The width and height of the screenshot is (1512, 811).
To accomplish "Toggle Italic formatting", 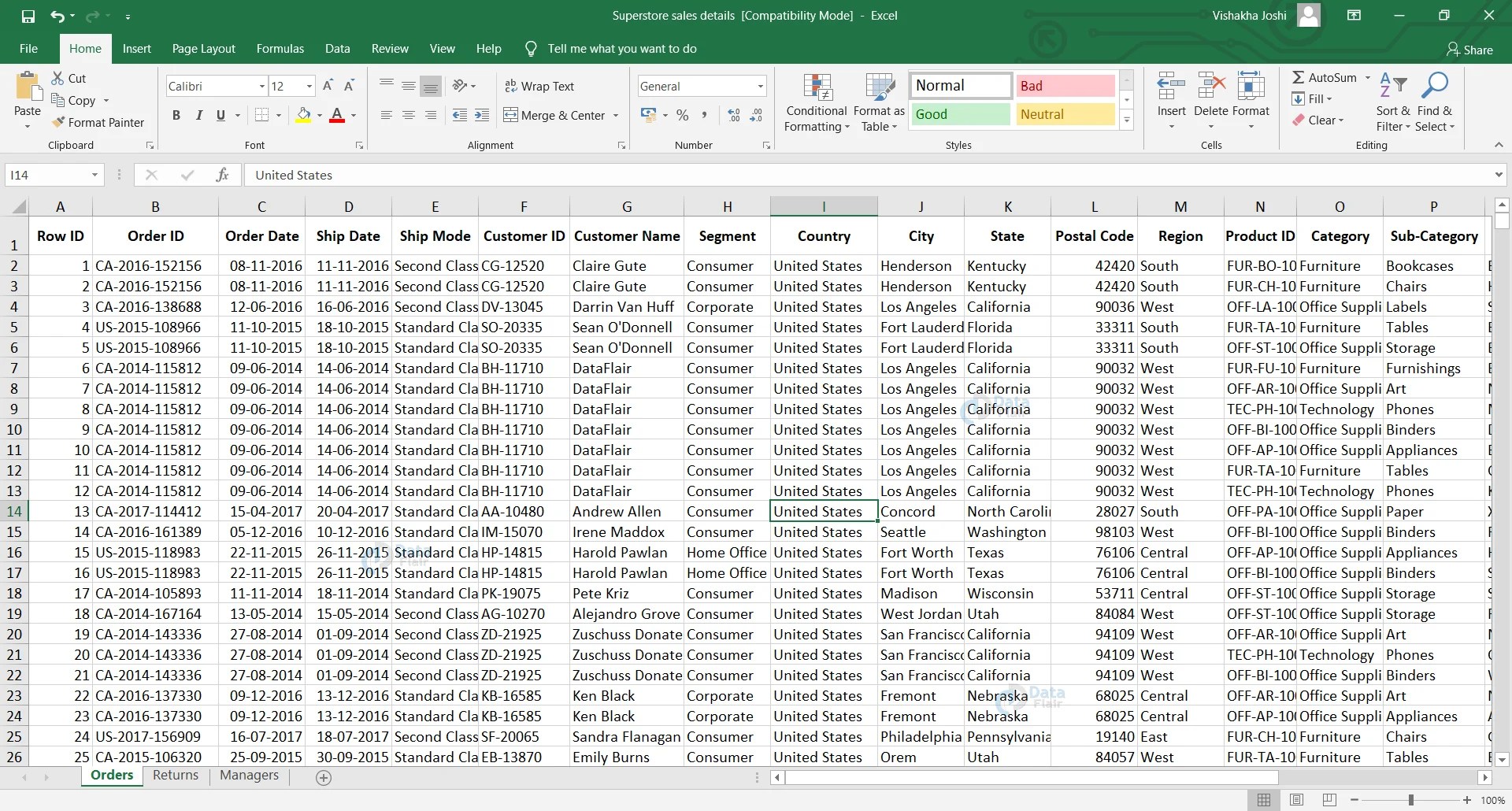I will click(198, 115).
